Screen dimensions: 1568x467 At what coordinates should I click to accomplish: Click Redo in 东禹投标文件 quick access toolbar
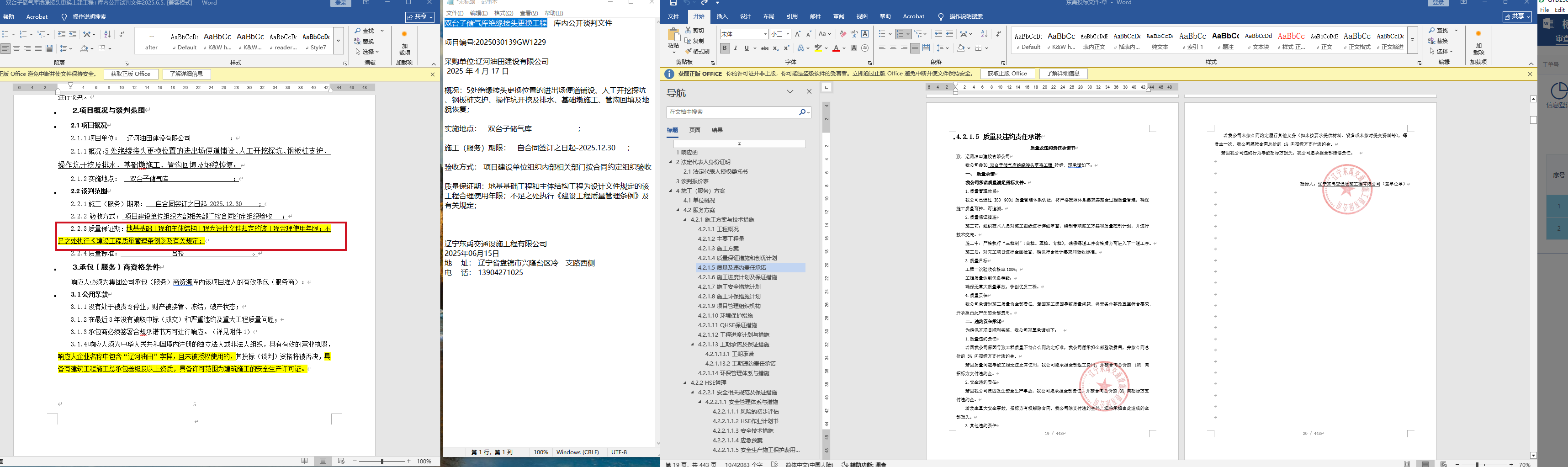(704, 3)
